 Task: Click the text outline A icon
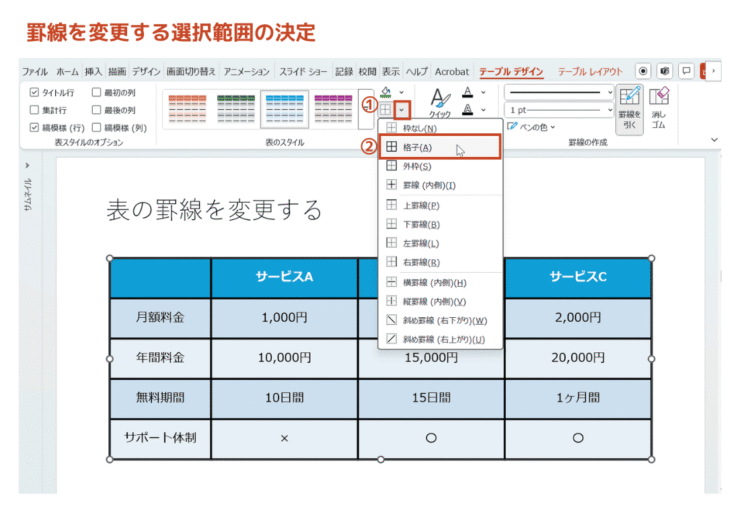click(468, 109)
